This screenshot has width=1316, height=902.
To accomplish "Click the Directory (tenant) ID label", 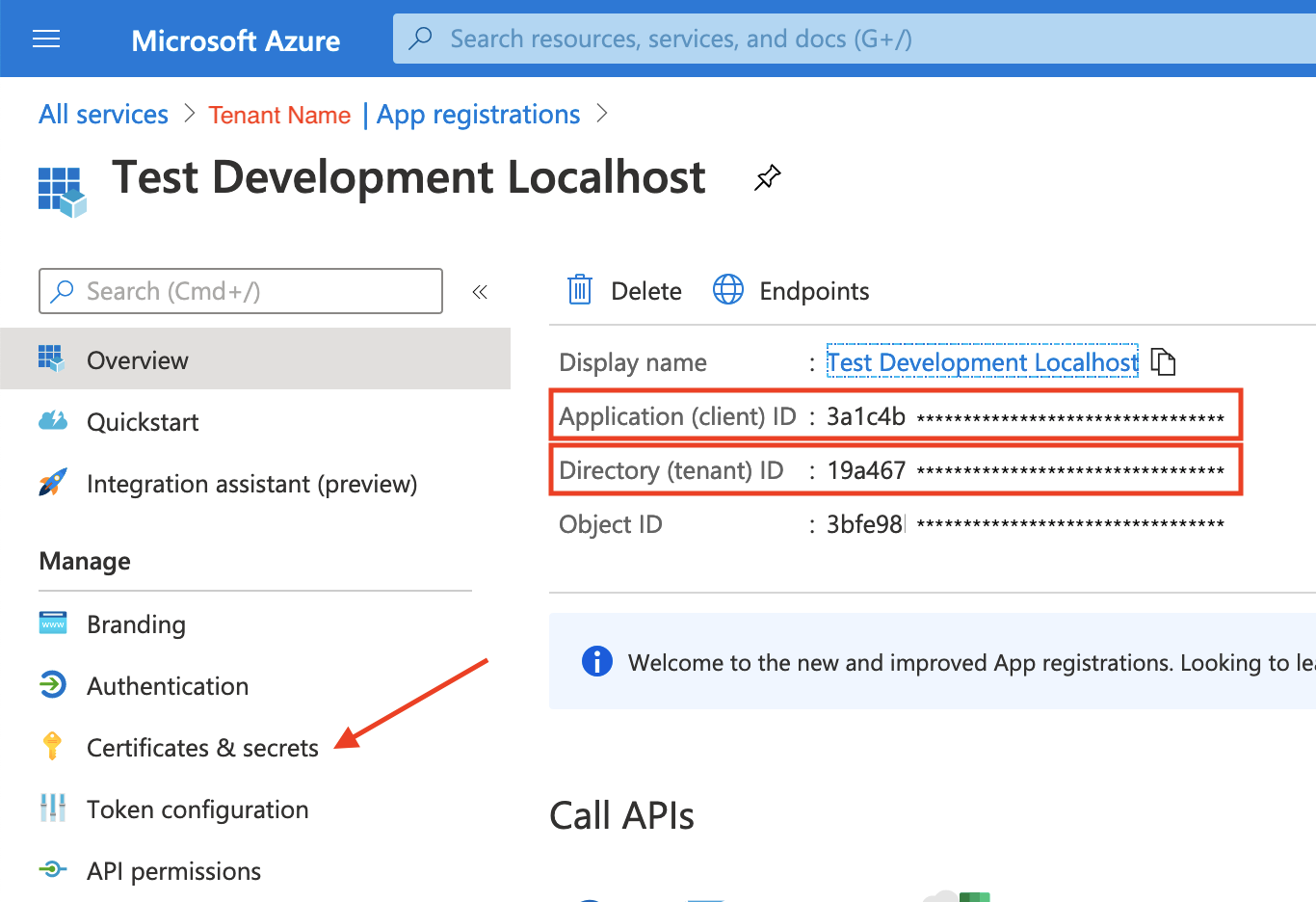I will (x=671, y=470).
